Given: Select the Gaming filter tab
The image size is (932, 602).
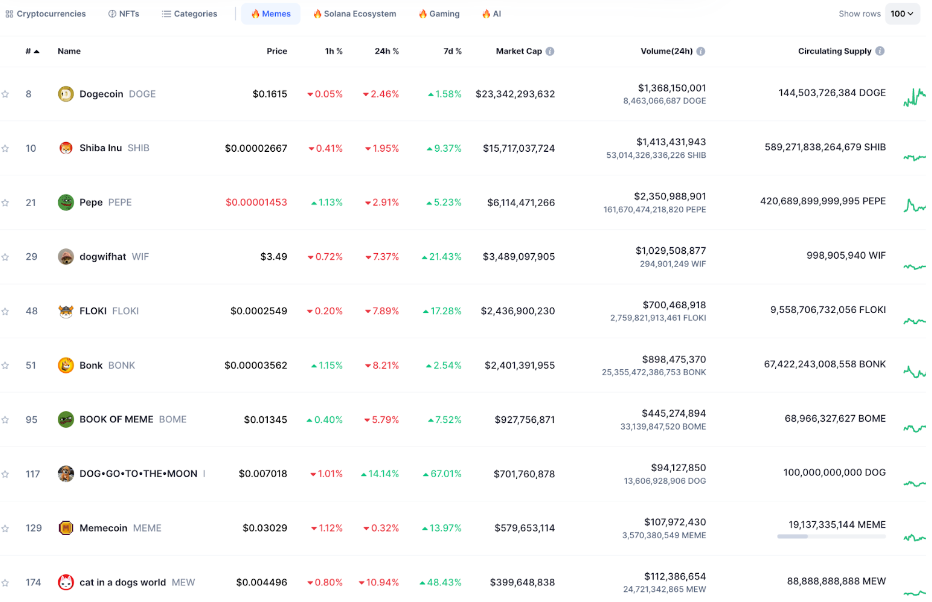Looking at the screenshot, I should pyautogui.click(x=439, y=14).
